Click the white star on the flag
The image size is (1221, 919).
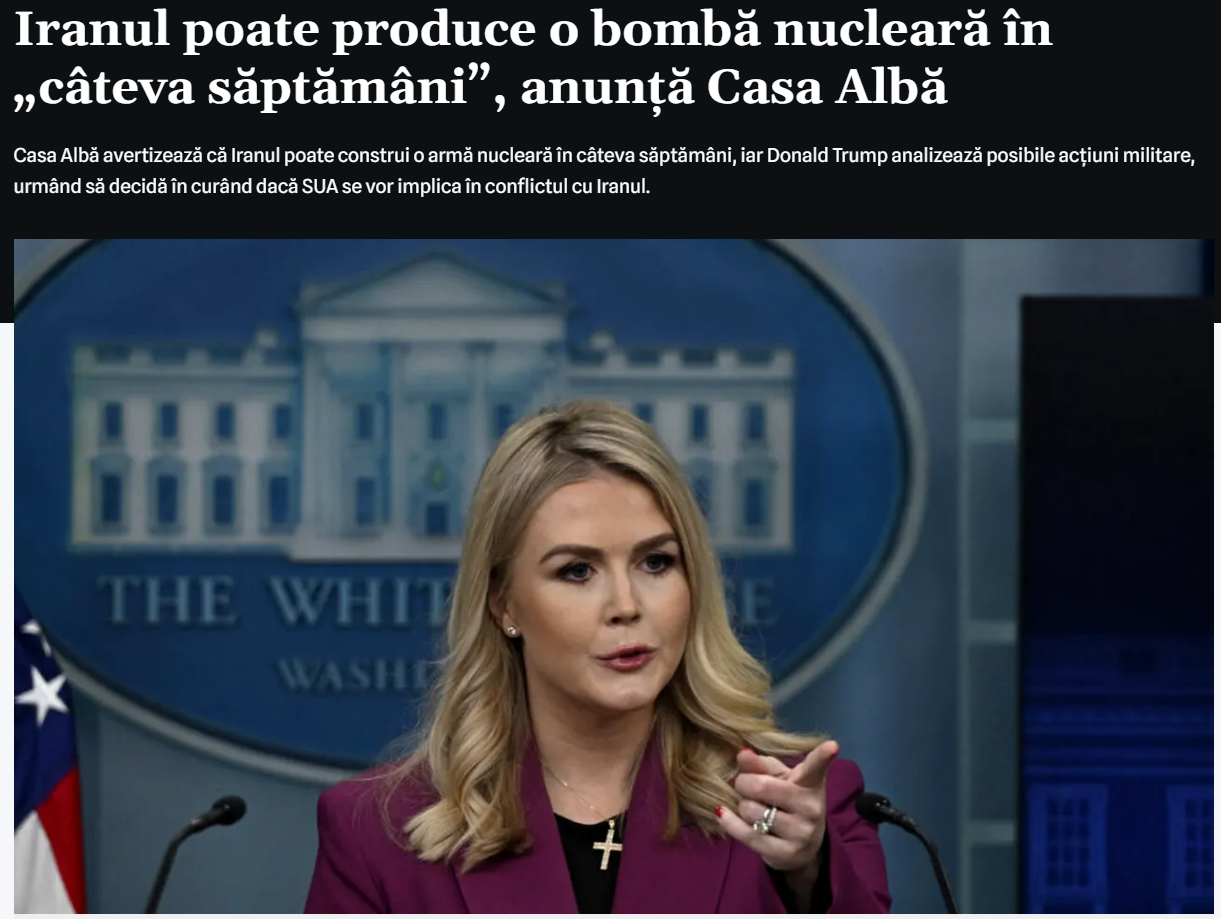(x=42, y=693)
